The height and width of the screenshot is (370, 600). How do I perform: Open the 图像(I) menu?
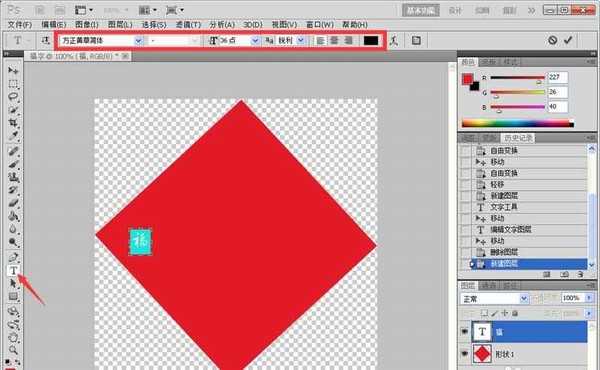86,24
